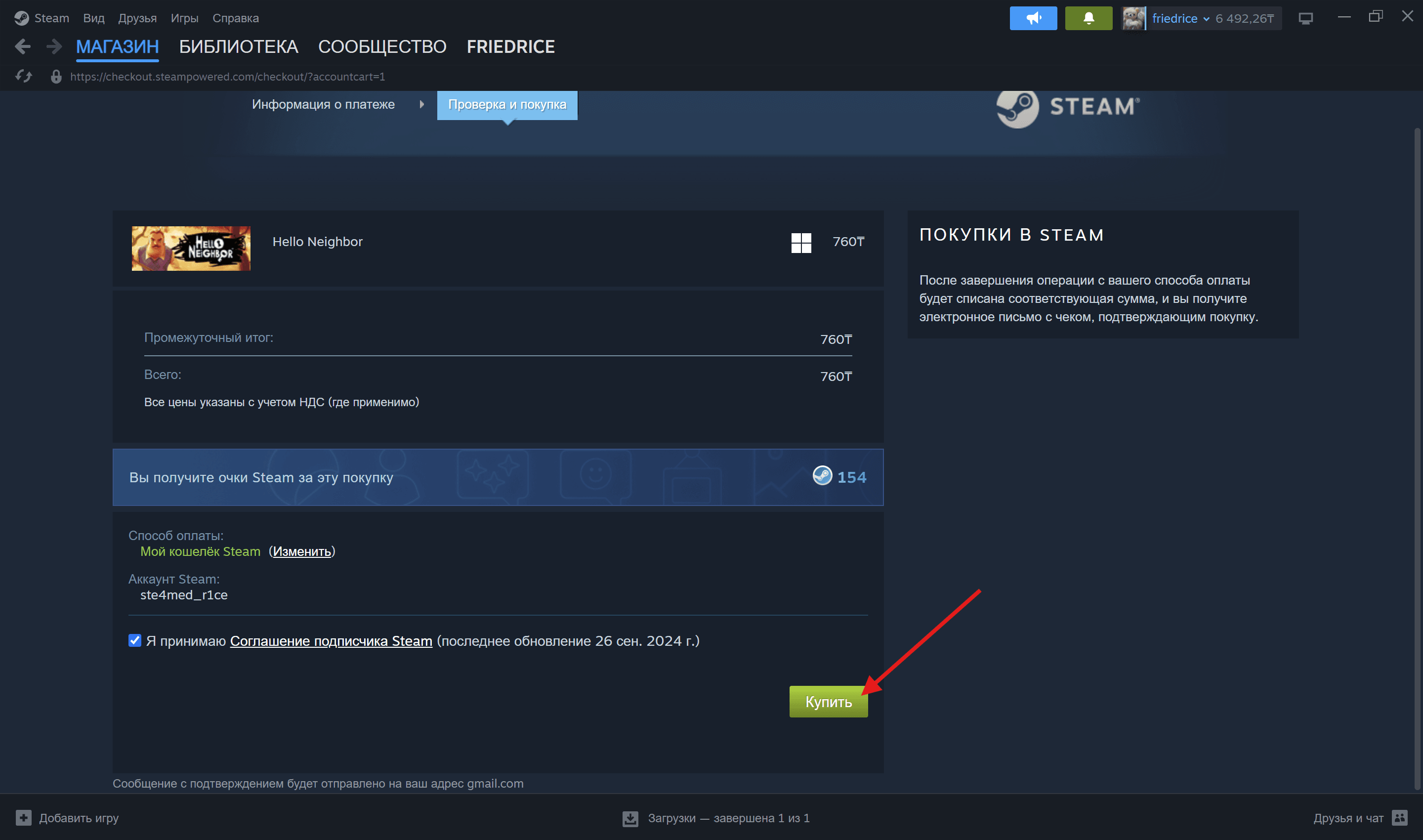Switch to the МАГАЗИН tab

[117, 46]
